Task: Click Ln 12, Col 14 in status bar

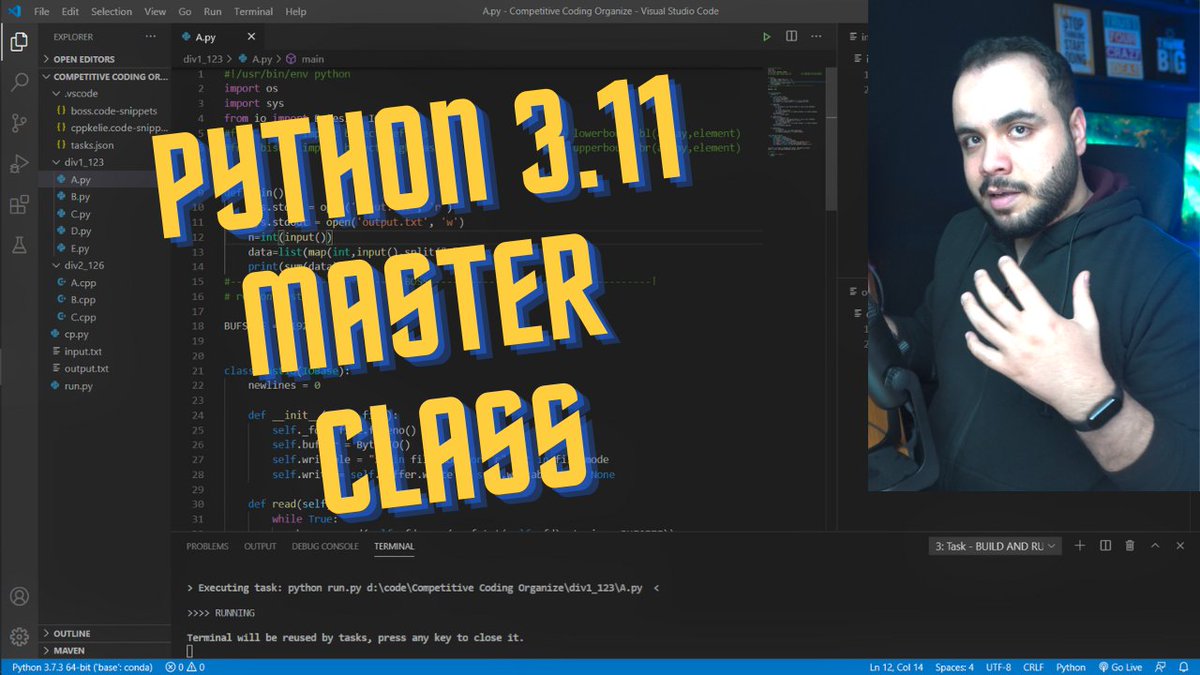Action: [898, 667]
